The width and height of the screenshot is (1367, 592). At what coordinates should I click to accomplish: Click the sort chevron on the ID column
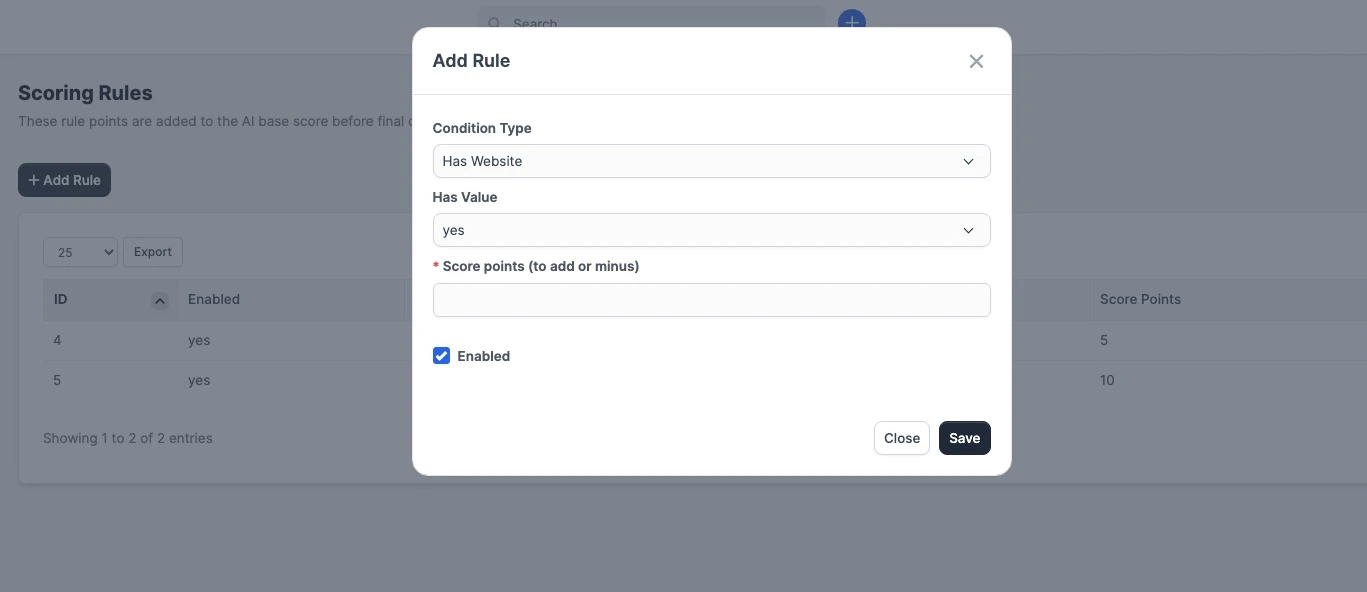159,300
